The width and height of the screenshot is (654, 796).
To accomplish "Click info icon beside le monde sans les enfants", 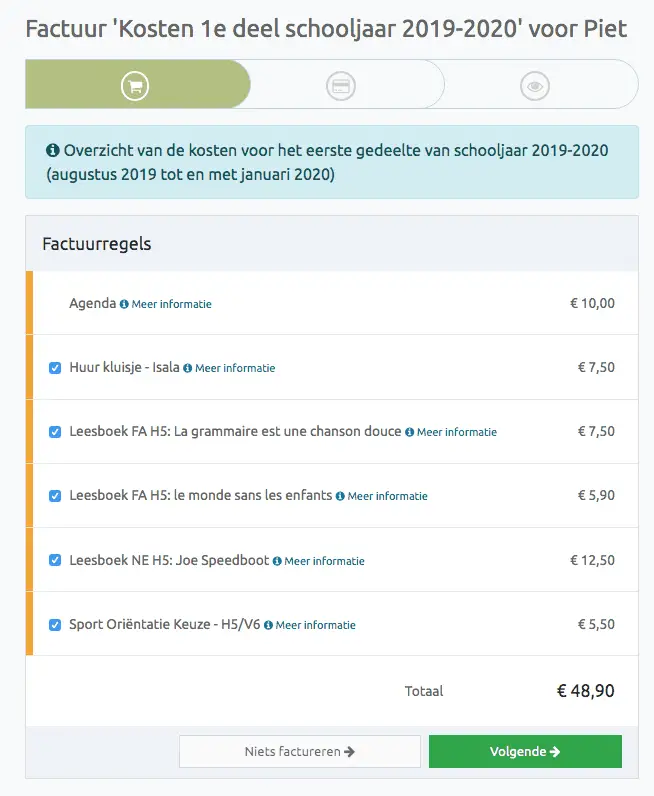I will (x=340, y=496).
